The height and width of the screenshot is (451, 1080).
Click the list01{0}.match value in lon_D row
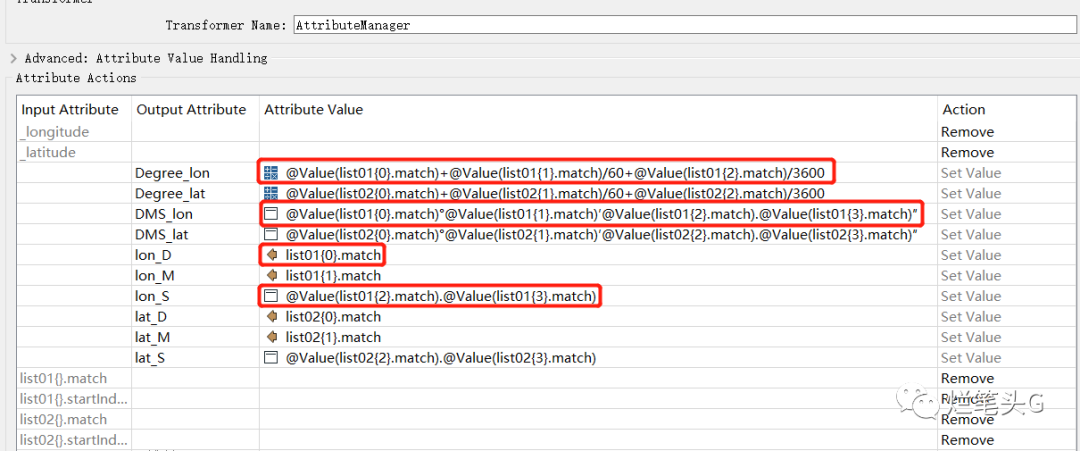[x=333, y=255]
